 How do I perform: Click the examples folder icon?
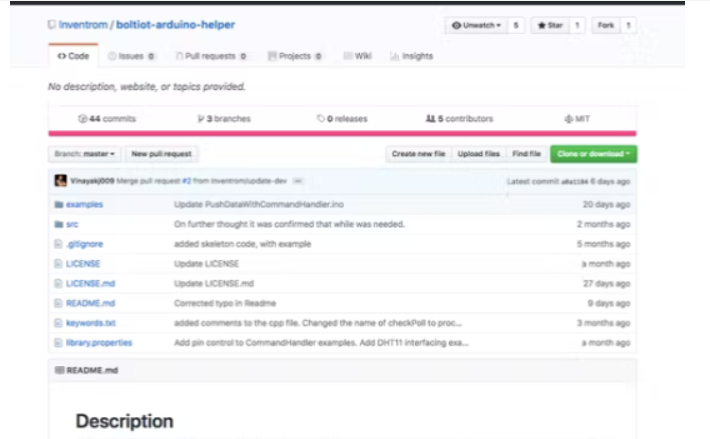click(58, 205)
